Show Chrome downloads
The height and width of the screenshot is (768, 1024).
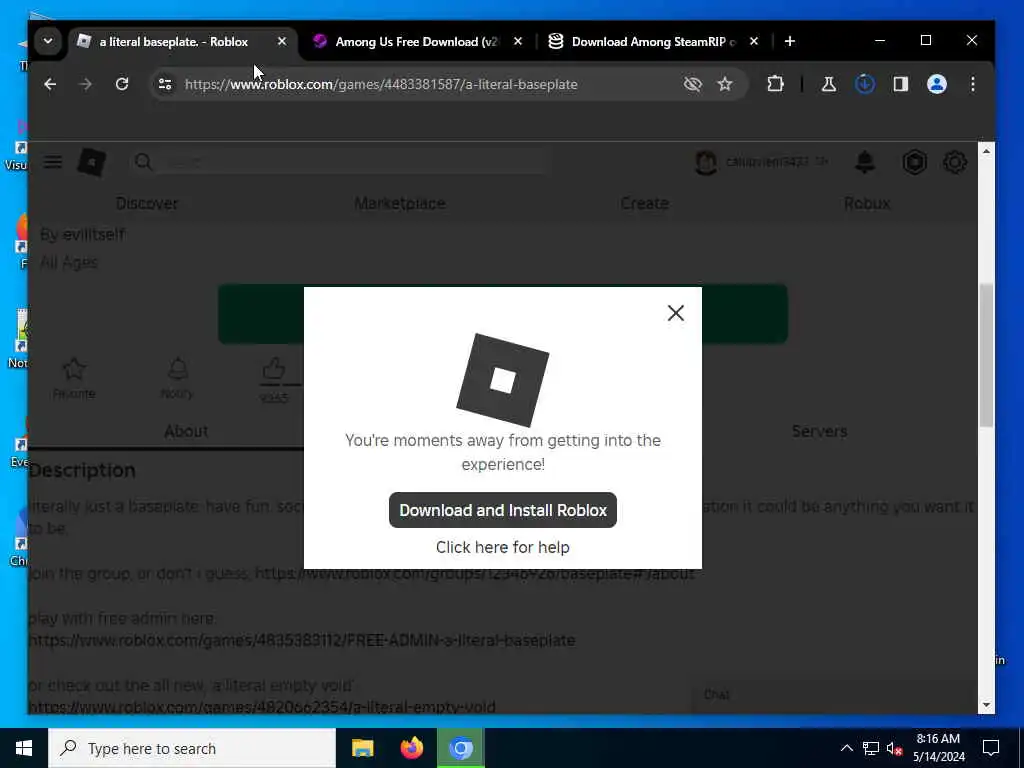(865, 84)
